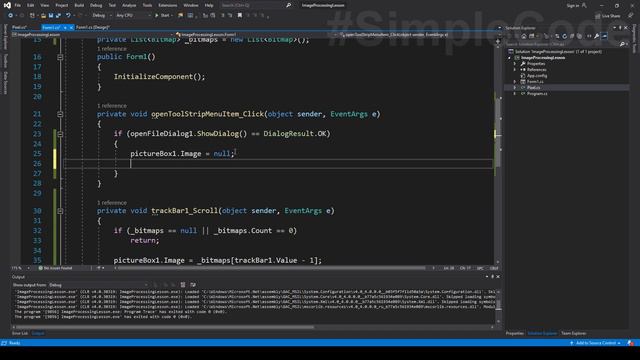Click the Solution Explorer search icon
The image size is (640, 360).
[x=622, y=44]
